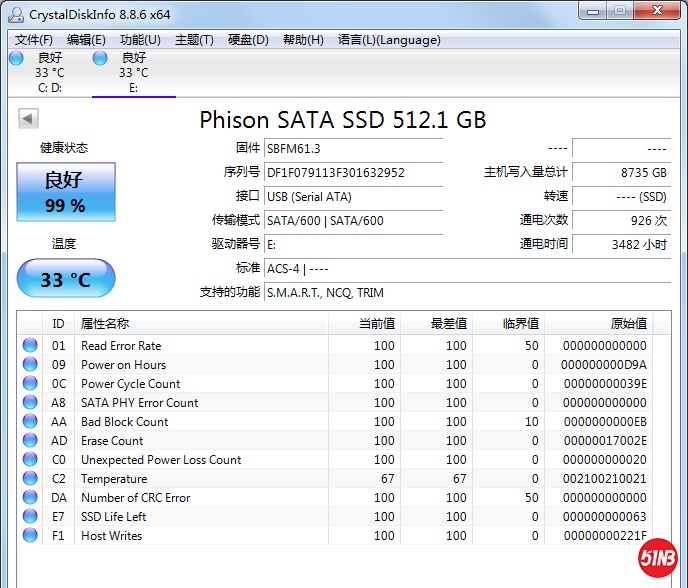Screen dimensions: 688x588
Task: Open the 语言(L)(Language) menu
Action: [x=389, y=40]
